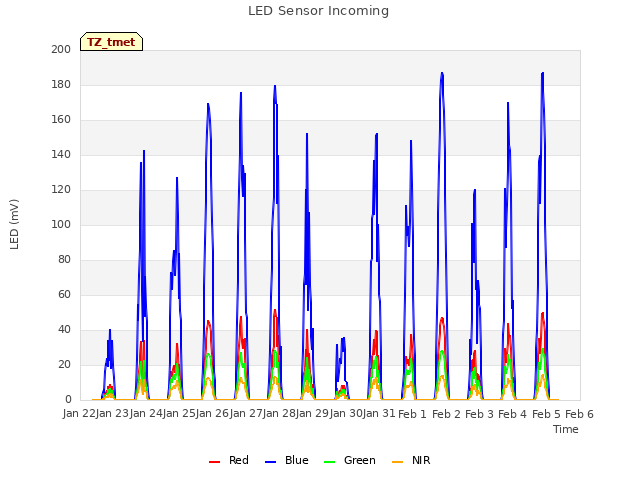Click the TZ_tmet annotation label
The height and width of the screenshot is (480, 640).
[x=111, y=42]
